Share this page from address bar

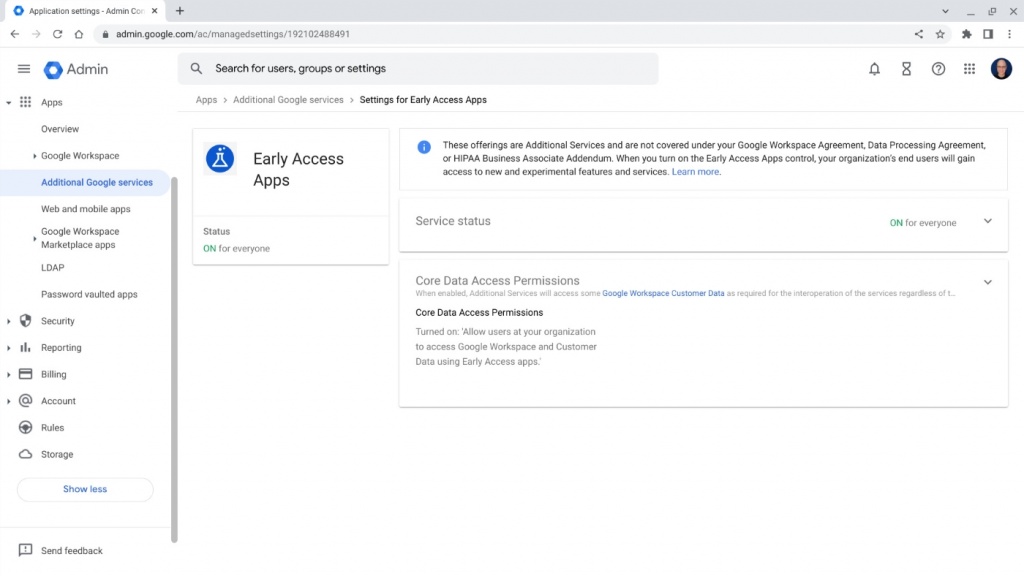point(918,34)
